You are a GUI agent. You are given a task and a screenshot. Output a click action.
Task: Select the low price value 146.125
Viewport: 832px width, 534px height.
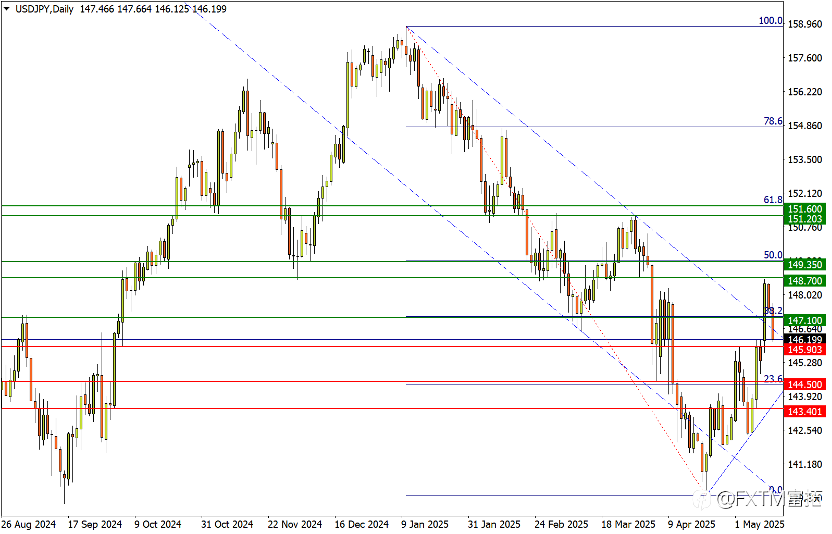point(172,9)
